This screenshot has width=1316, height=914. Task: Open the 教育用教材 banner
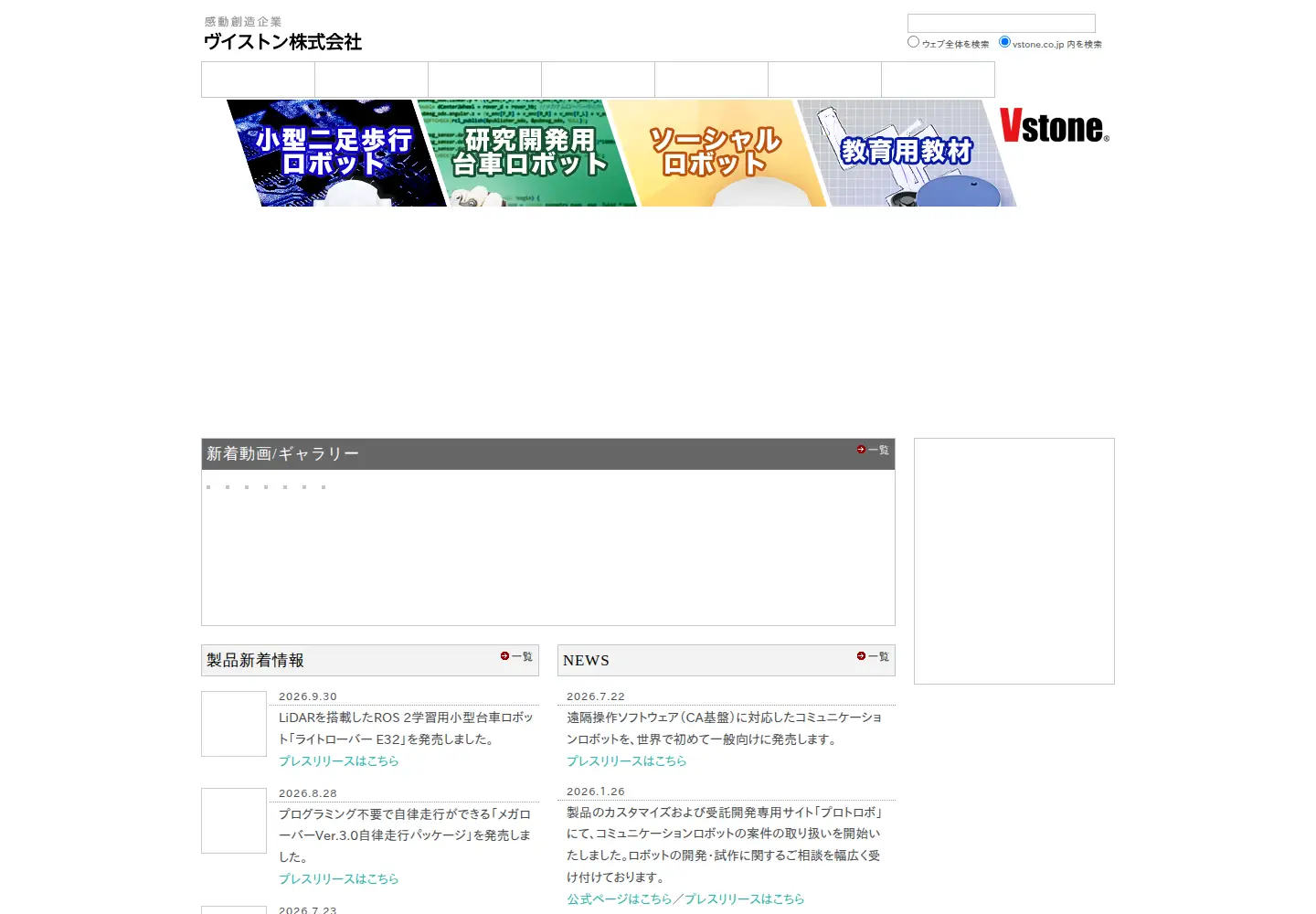point(907,153)
